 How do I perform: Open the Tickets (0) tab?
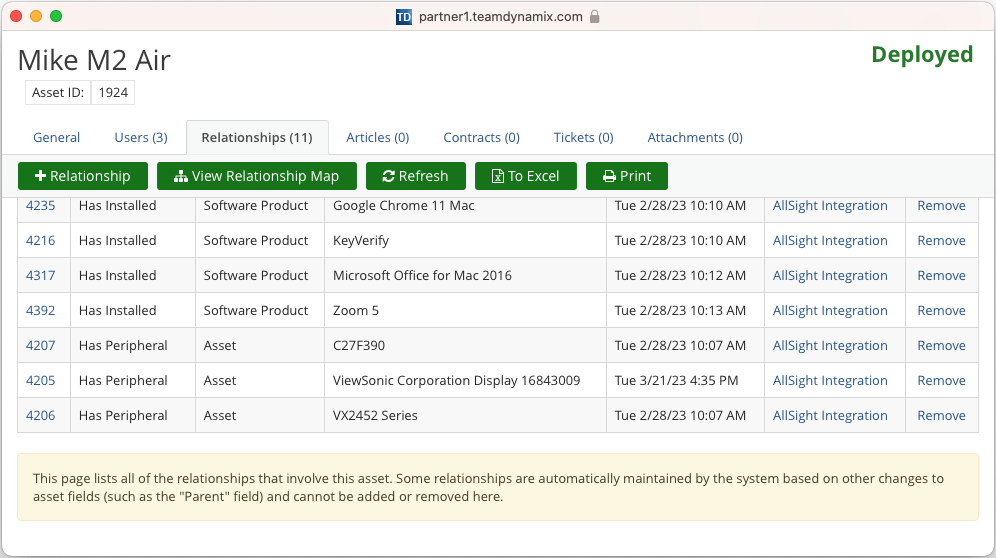click(x=584, y=137)
